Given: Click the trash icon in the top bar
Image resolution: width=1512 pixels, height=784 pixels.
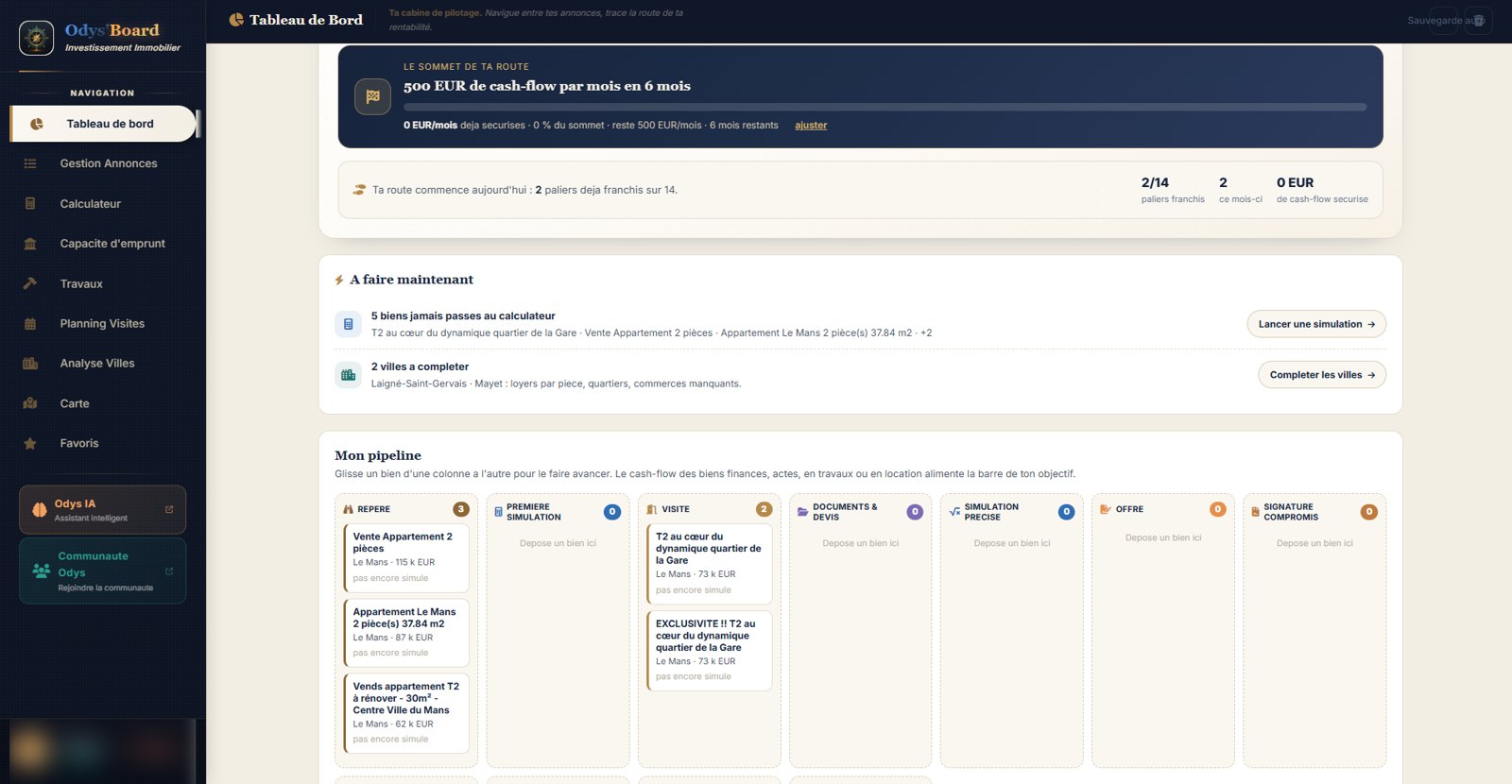Looking at the screenshot, I should tap(1479, 21).
